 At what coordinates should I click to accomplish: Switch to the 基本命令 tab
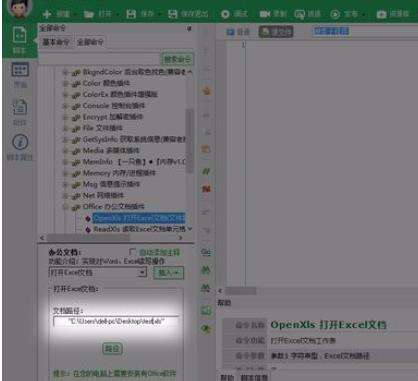click(x=56, y=42)
